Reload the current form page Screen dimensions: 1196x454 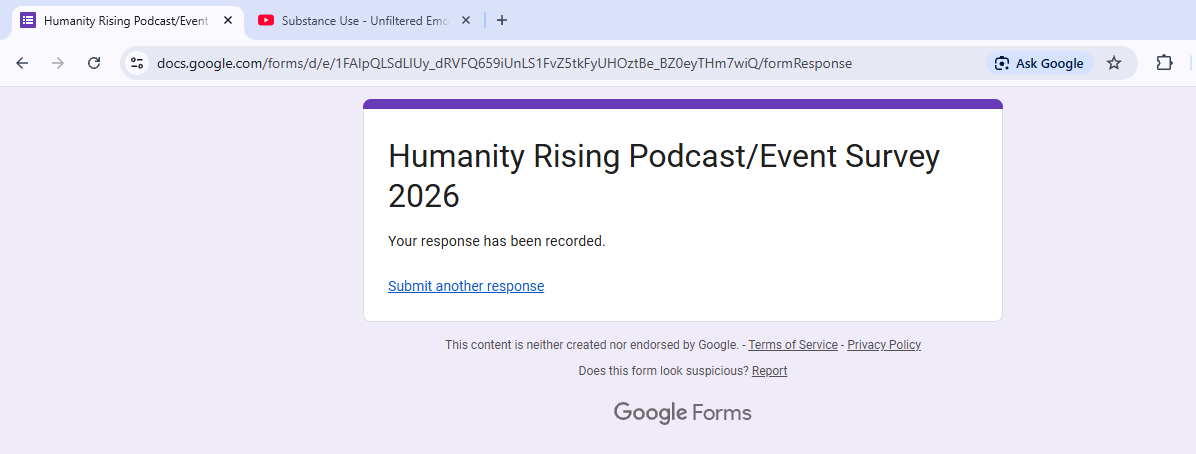coord(94,63)
